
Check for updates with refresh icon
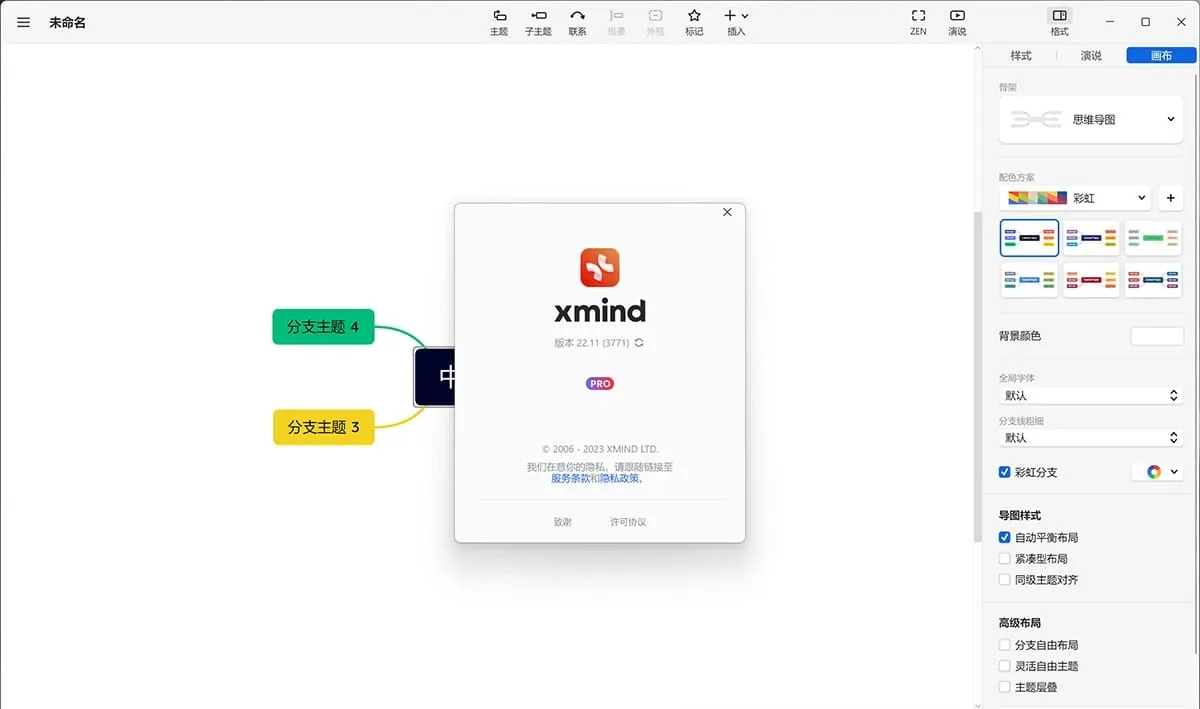point(639,343)
